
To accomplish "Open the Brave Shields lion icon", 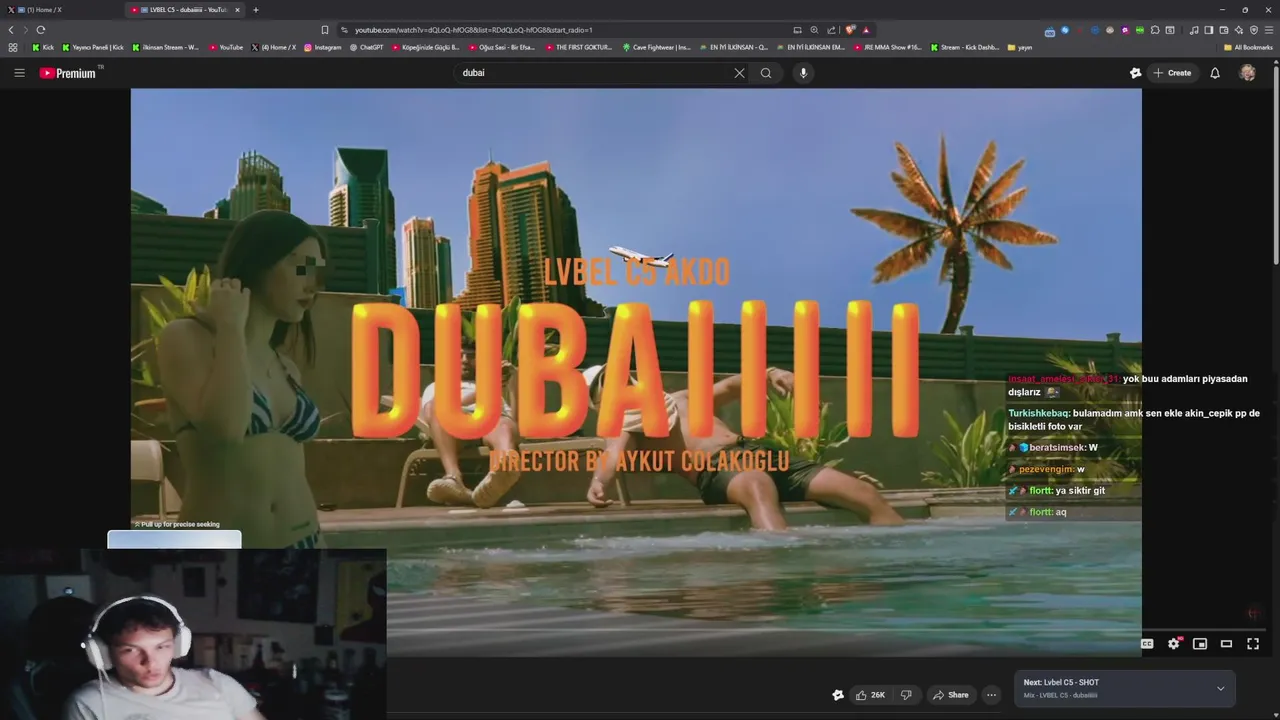I will 850,30.
